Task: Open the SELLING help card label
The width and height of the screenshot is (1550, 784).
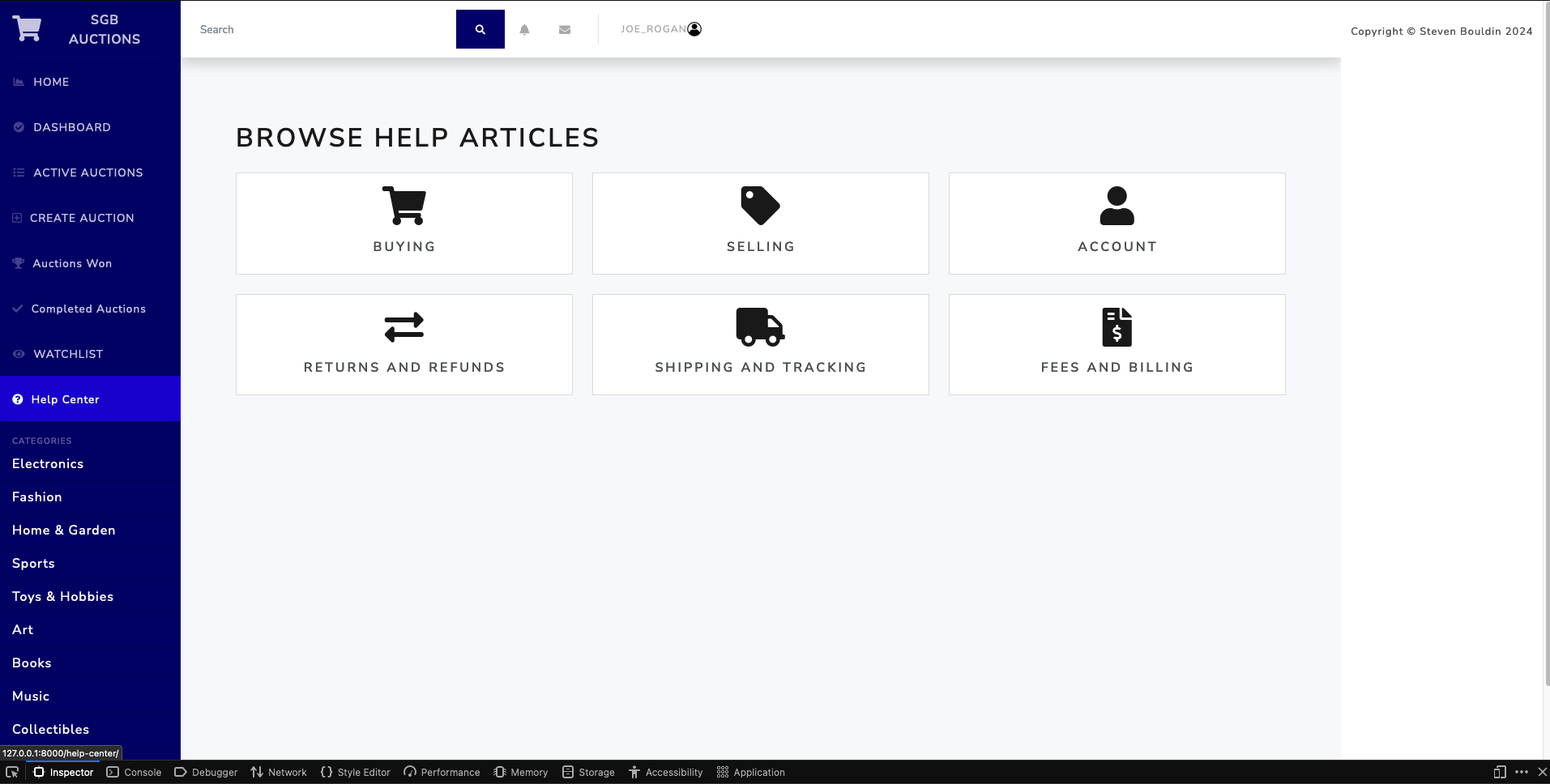Action: click(x=761, y=246)
